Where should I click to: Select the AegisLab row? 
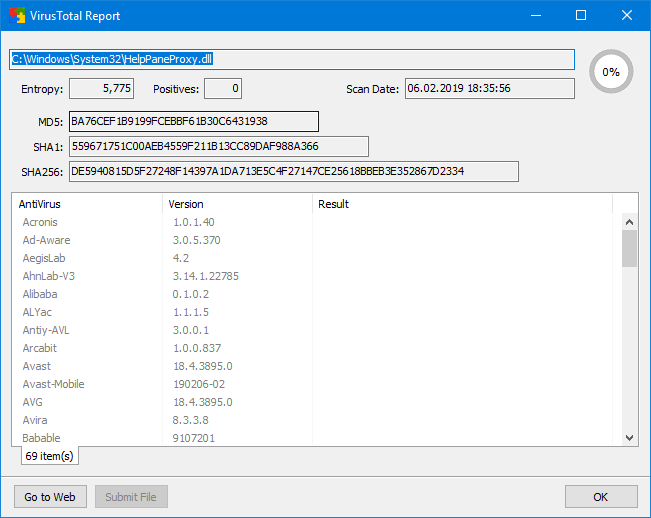[312, 258]
